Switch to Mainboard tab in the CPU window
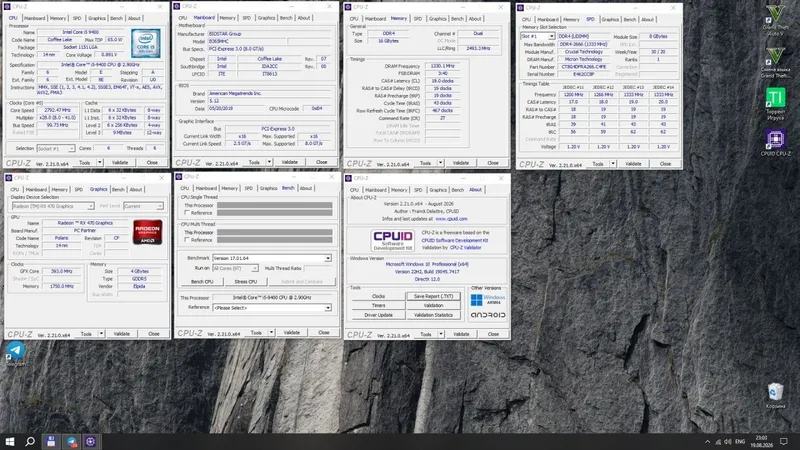Image resolution: width=800 pixels, height=450 pixels. [35, 18]
